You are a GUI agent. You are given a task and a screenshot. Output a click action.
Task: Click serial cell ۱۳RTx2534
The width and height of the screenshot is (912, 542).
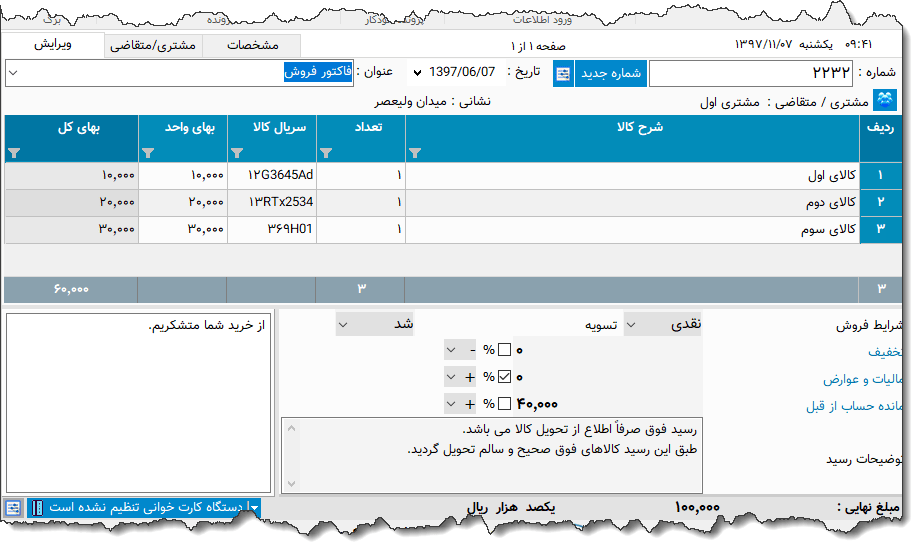coord(272,202)
